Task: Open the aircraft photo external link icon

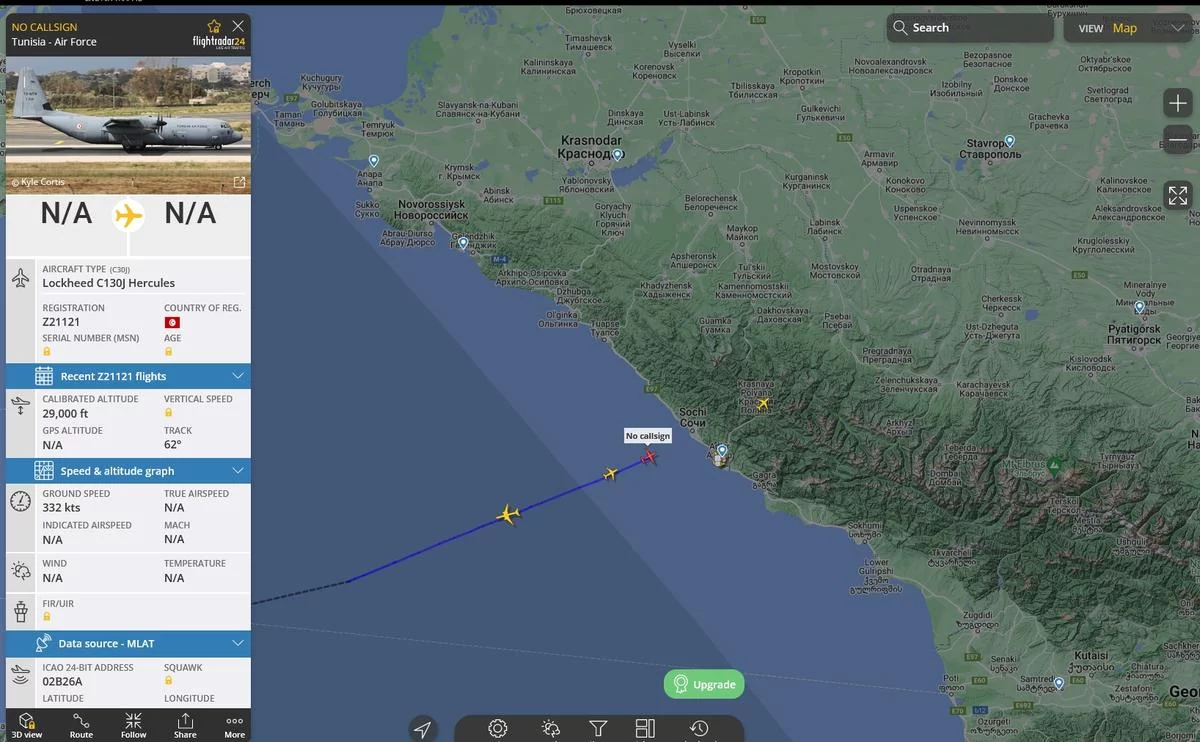Action: click(x=239, y=182)
